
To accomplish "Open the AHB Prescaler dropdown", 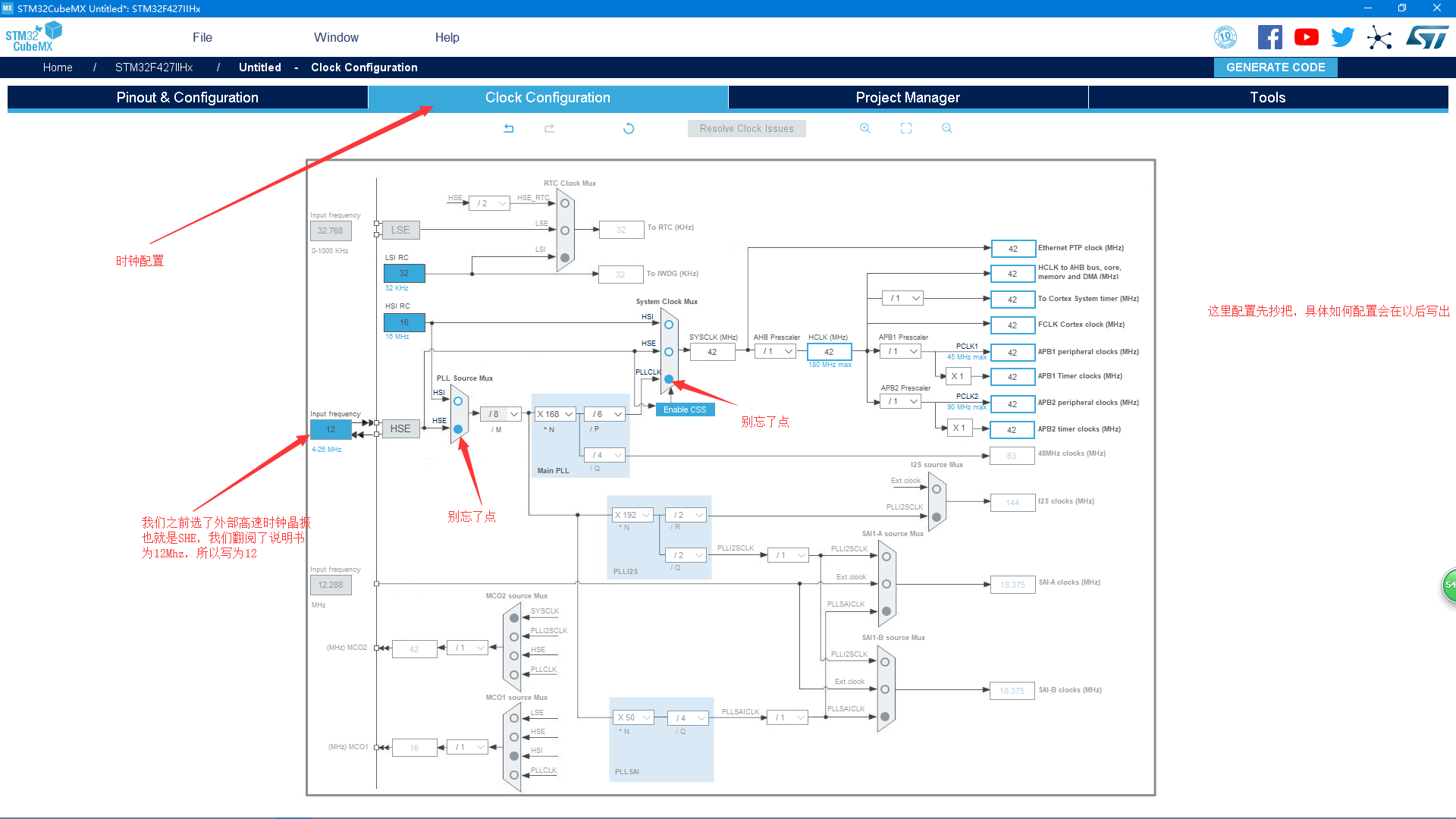I will (x=776, y=352).
